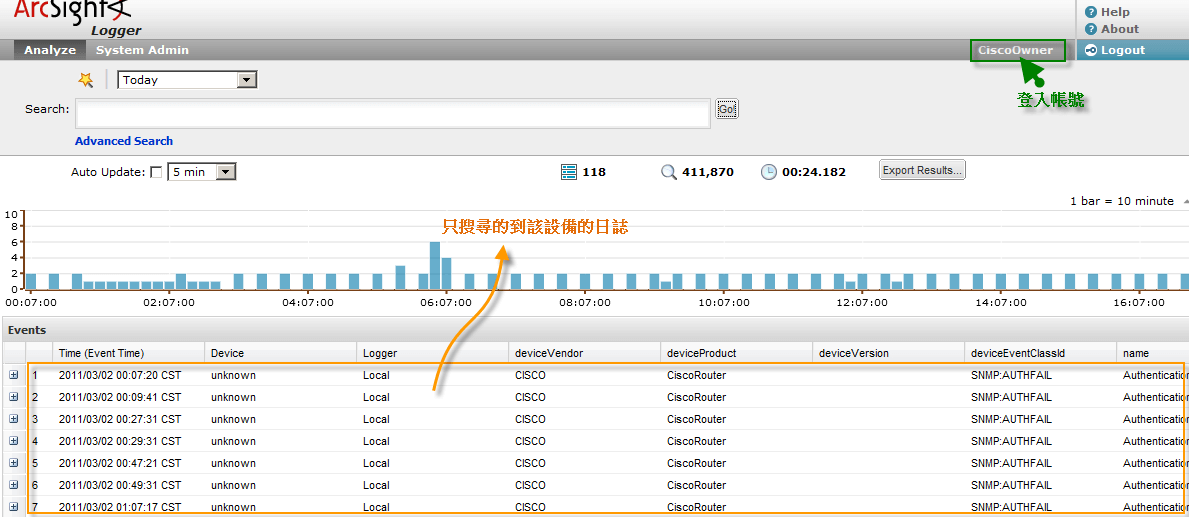Click the tallest histogram bar near 06:07:00
The height and width of the screenshot is (517, 1189).
[435, 265]
